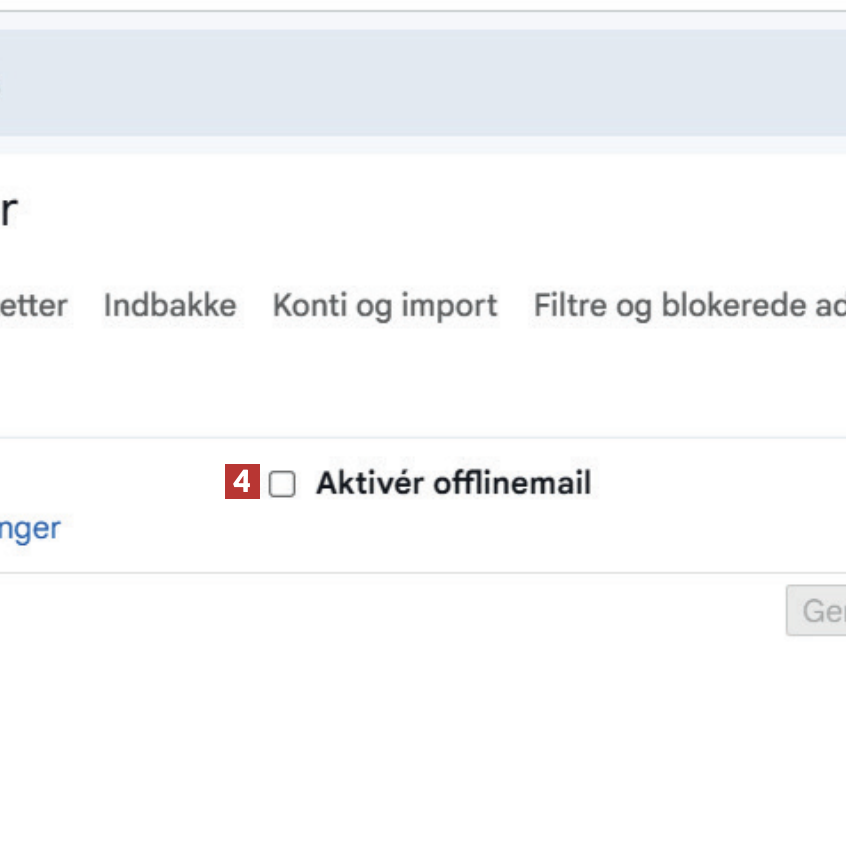The width and height of the screenshot is (846, 856).
Task: Click the "Aktivér offlinemail" label text
Action: click(x=453, y=484)
